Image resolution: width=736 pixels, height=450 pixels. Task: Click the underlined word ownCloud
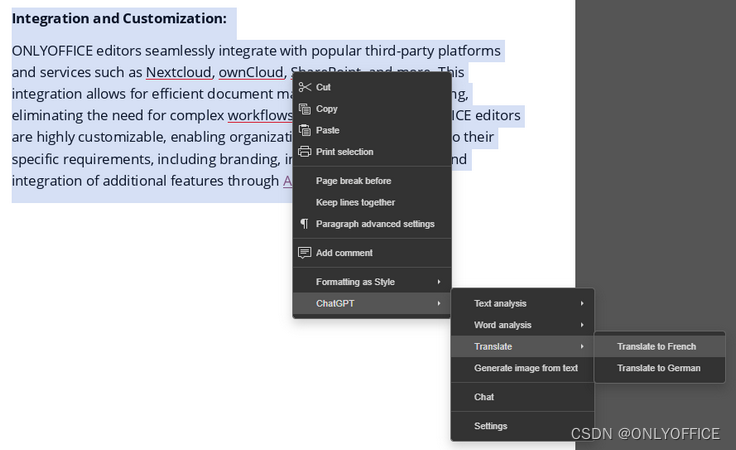[251, 72]
